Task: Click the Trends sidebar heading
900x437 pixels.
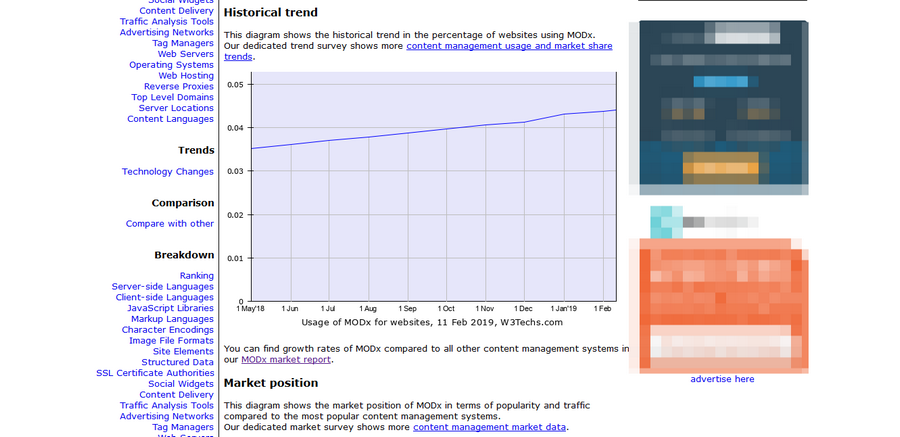Action: 196,150
